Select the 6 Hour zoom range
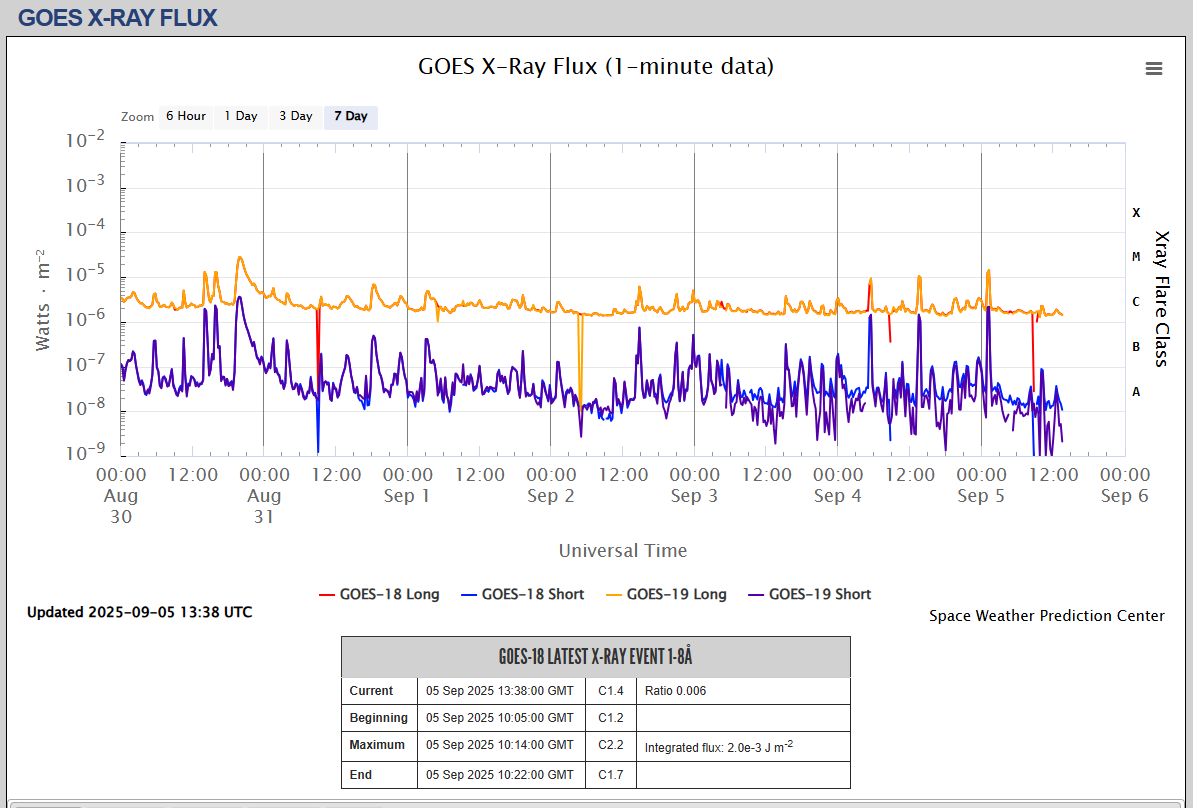 tap(185, 116)
